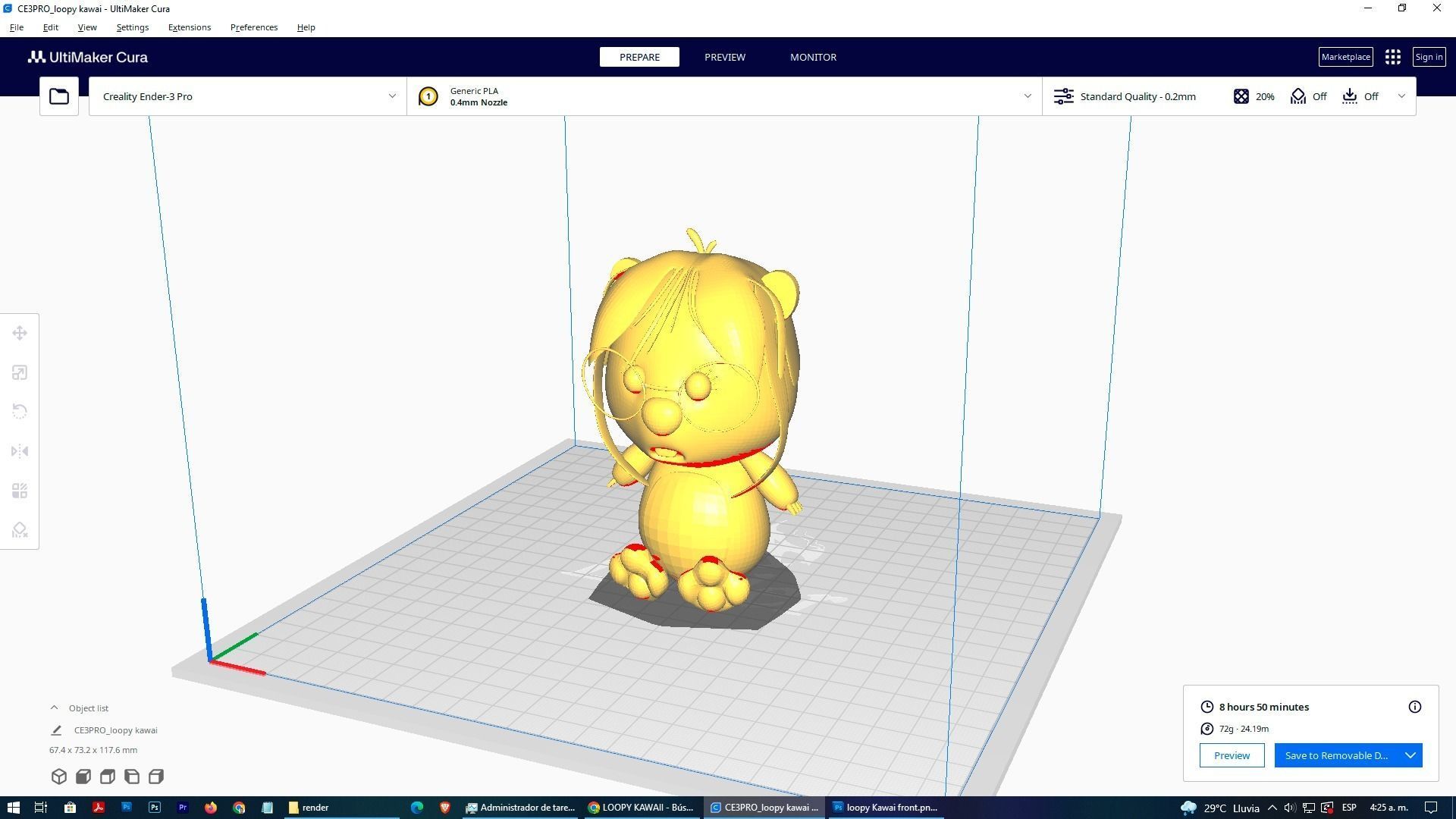Open the UltiMaker apps grid icon
Screen dimensions: 1456x819
(x=1393, y=57)
